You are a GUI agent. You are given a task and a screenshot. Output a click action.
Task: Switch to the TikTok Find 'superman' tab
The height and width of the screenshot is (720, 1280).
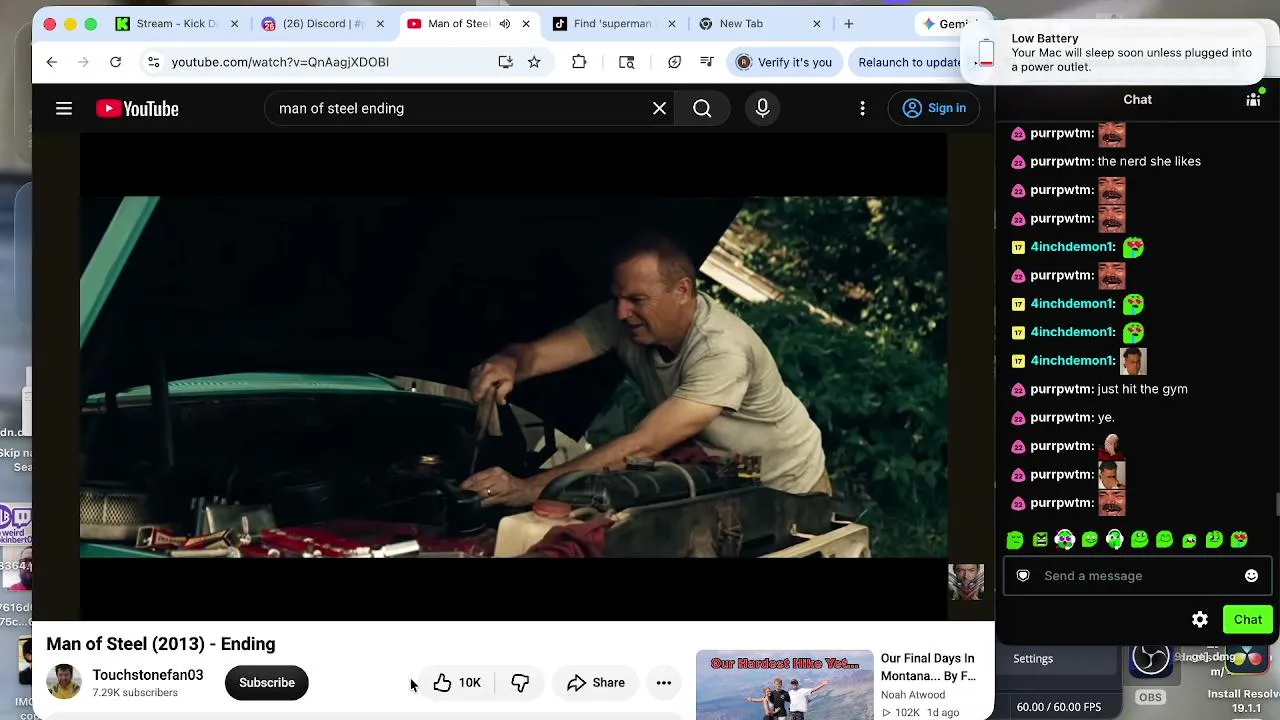point(613,24)
